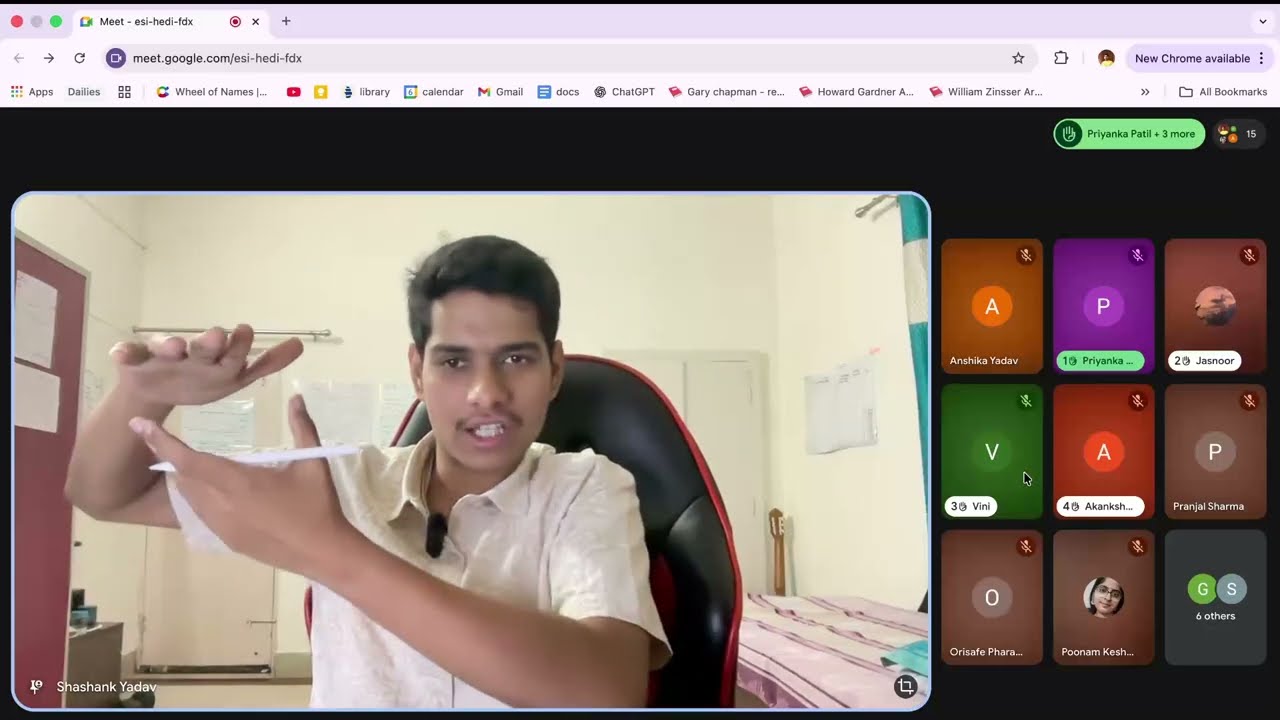The width and height of the screenshot is (1280, 720).
Task: Click the site info camera icon in address bar
Action: click(116, 58)
